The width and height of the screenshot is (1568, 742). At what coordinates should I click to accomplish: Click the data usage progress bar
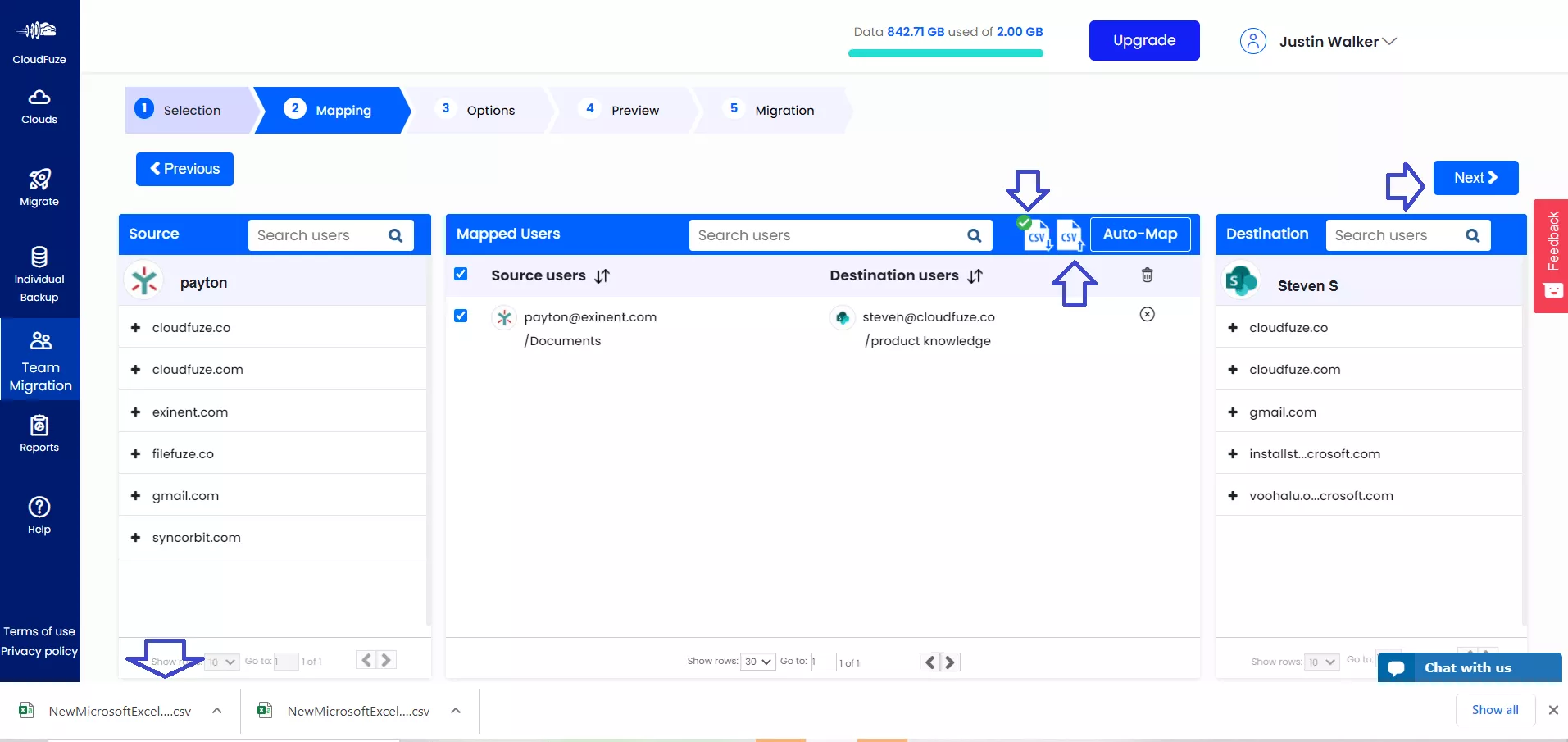946,53
